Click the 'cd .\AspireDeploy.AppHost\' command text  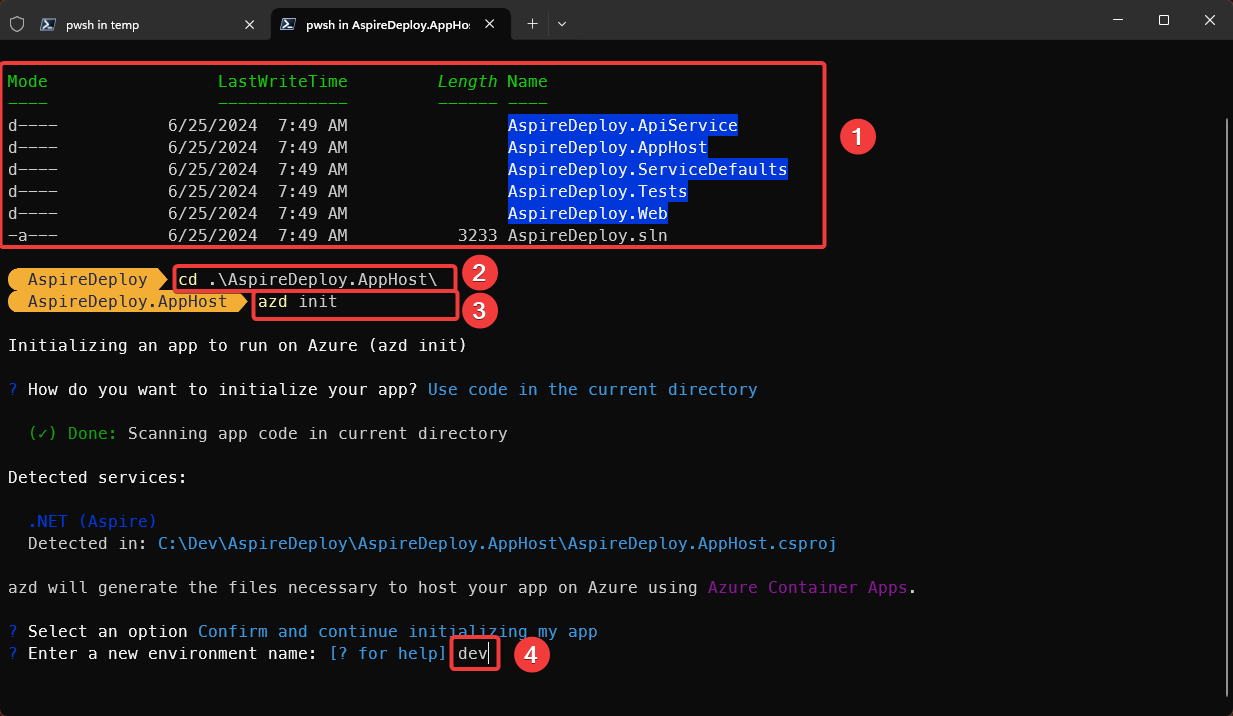(308, 279)
